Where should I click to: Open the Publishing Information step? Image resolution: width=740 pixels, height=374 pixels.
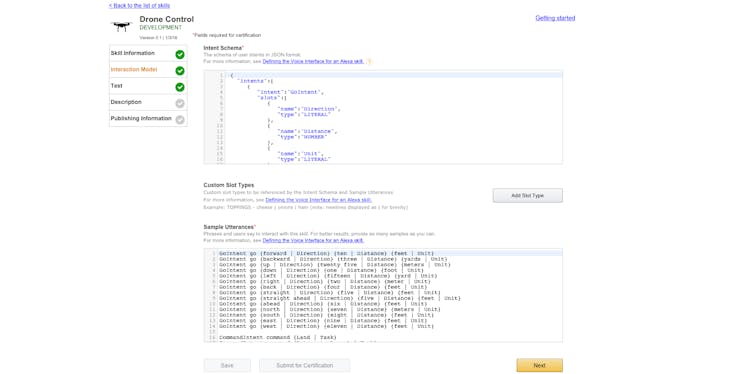click(x=148, y=119)
